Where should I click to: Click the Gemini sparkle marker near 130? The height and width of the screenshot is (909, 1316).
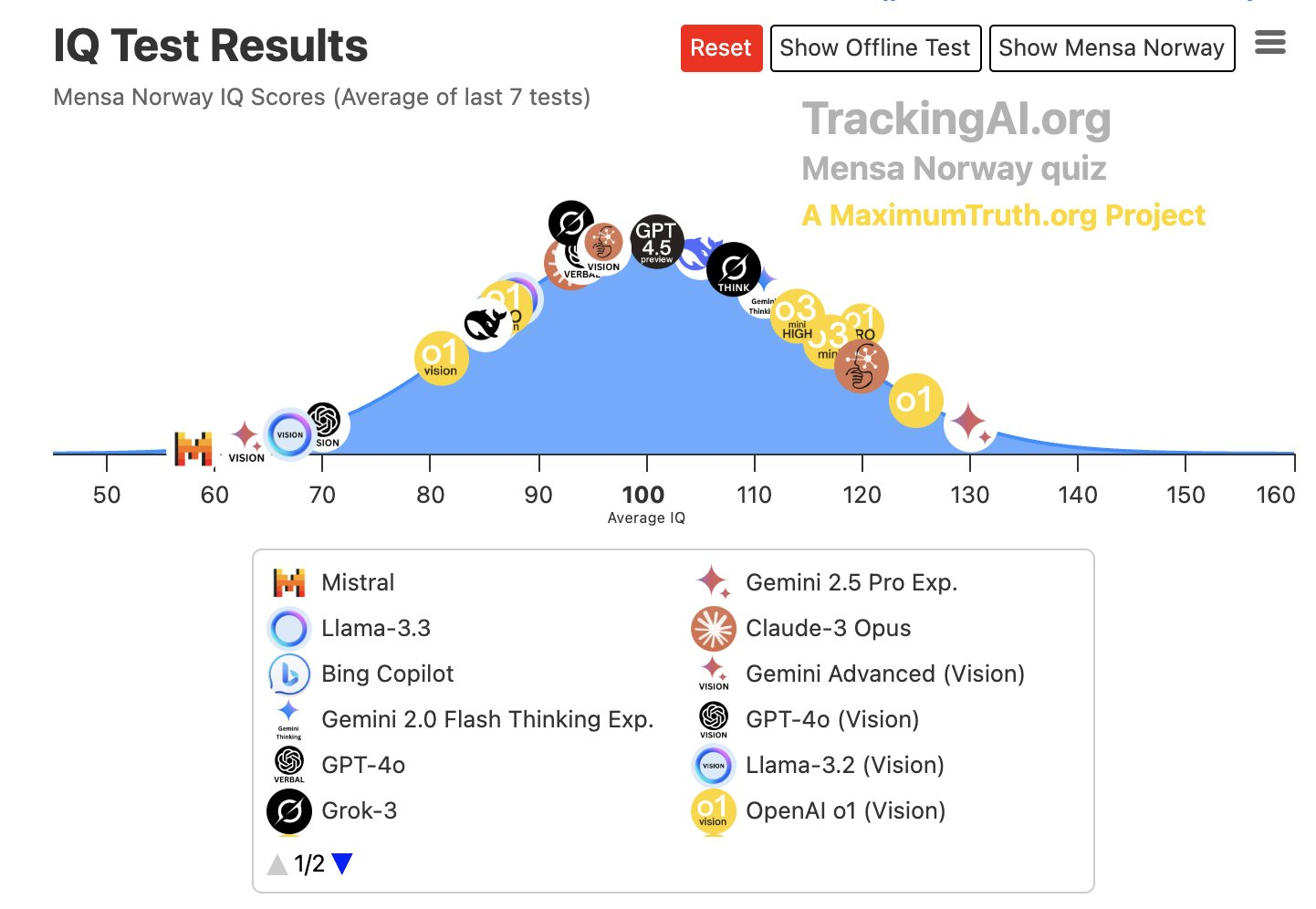[970, 424]
